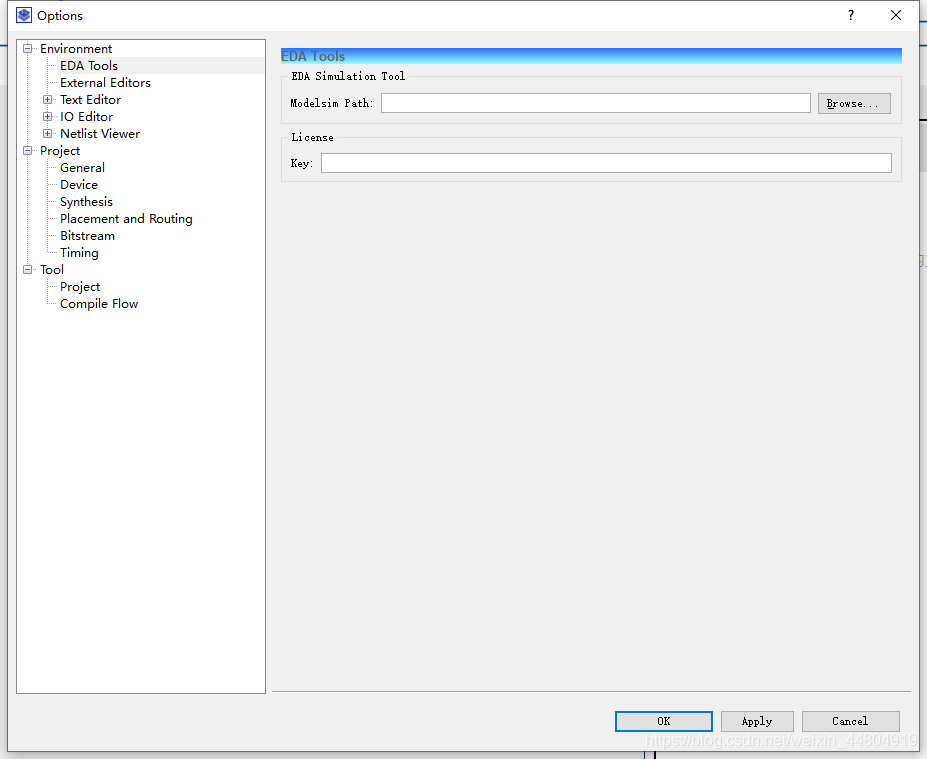Select Project under the Tool node
This screenshot has width=927, height=759.
point(80,287)
